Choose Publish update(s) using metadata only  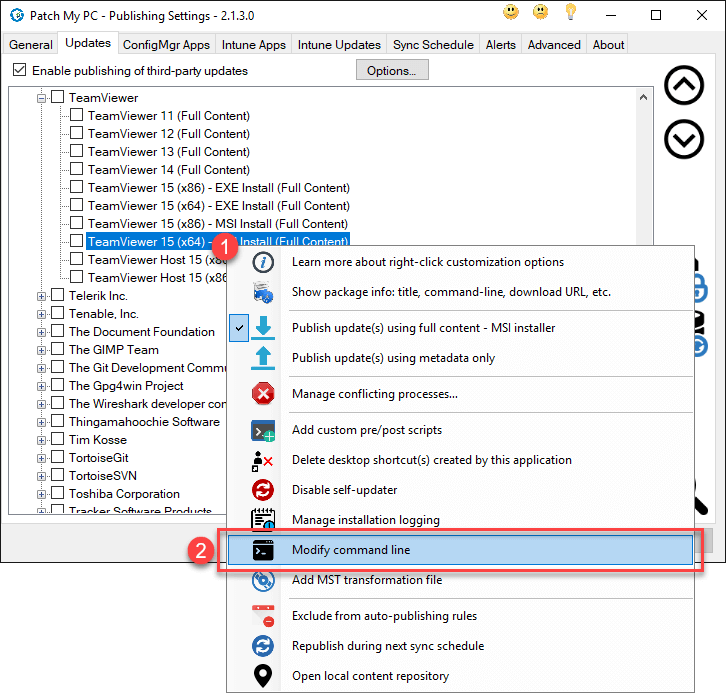(460, 358)
